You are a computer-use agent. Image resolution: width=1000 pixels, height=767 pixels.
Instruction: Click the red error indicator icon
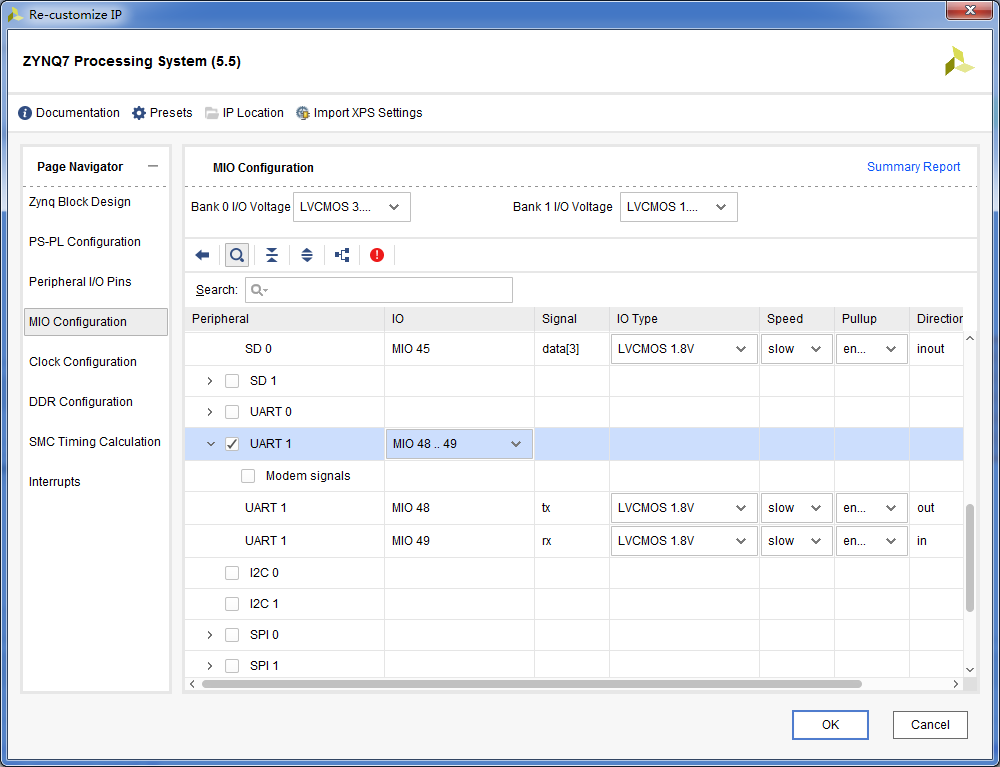[377, 256]
